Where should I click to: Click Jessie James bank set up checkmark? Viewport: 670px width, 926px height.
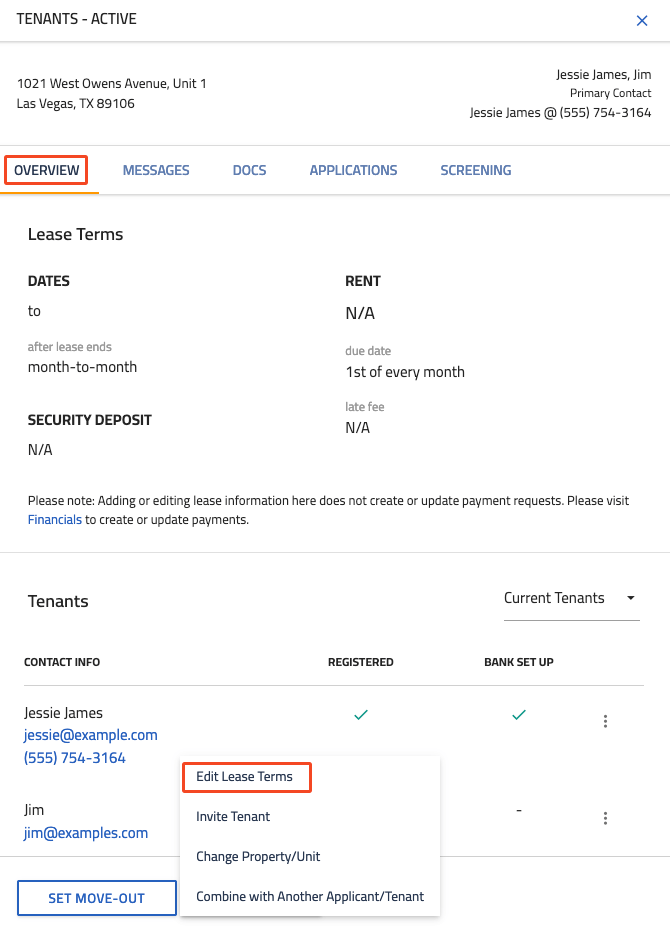click(518, 715)
